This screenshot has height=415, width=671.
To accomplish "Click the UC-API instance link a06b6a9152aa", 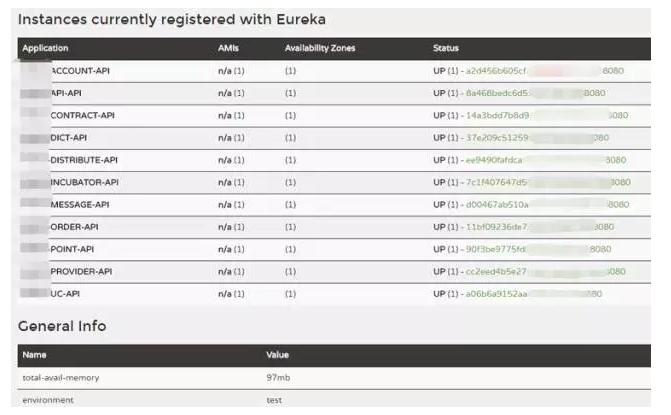I will [x=534, y=294].
